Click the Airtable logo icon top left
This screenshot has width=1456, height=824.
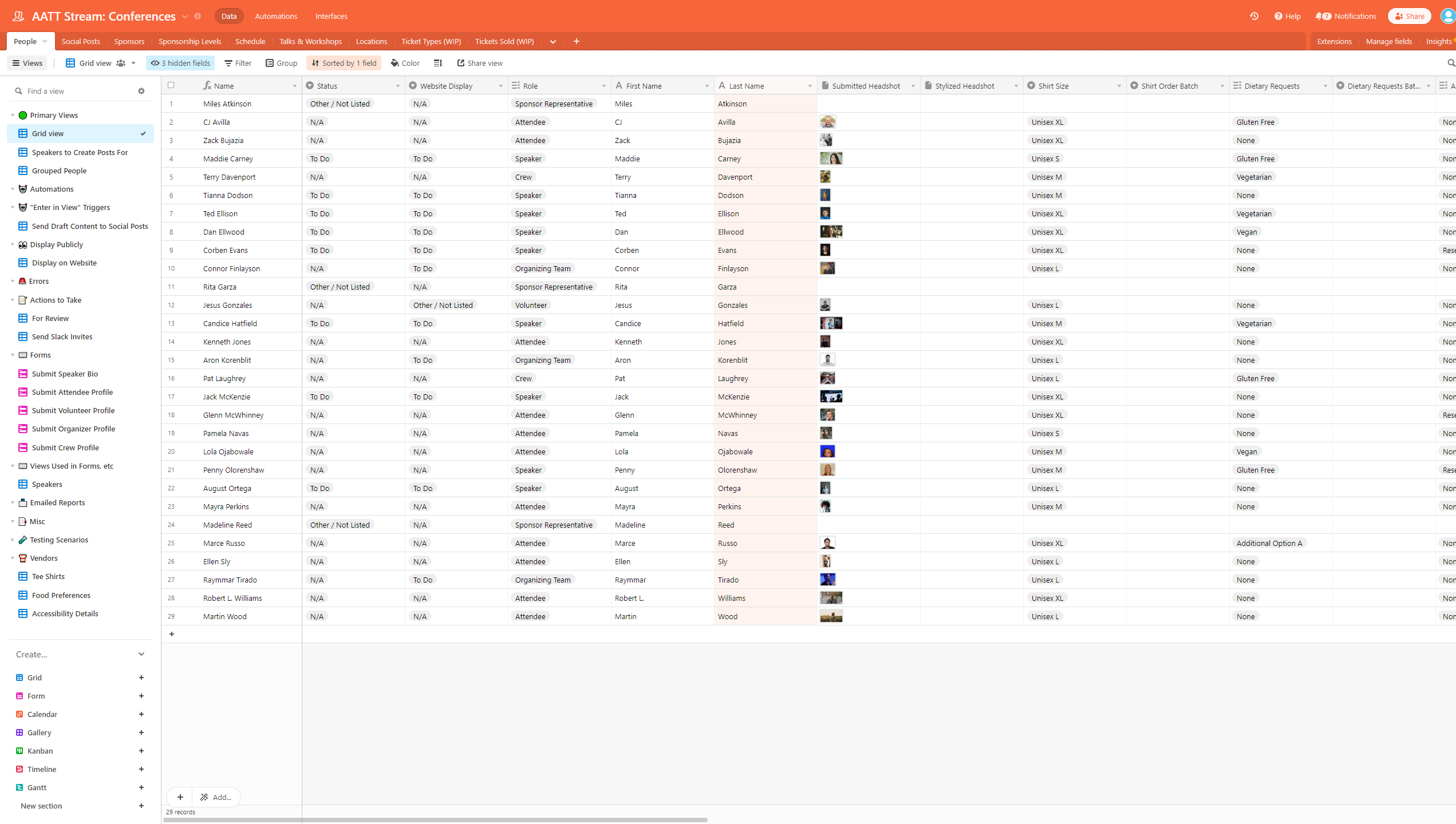(x=18, y=16)
